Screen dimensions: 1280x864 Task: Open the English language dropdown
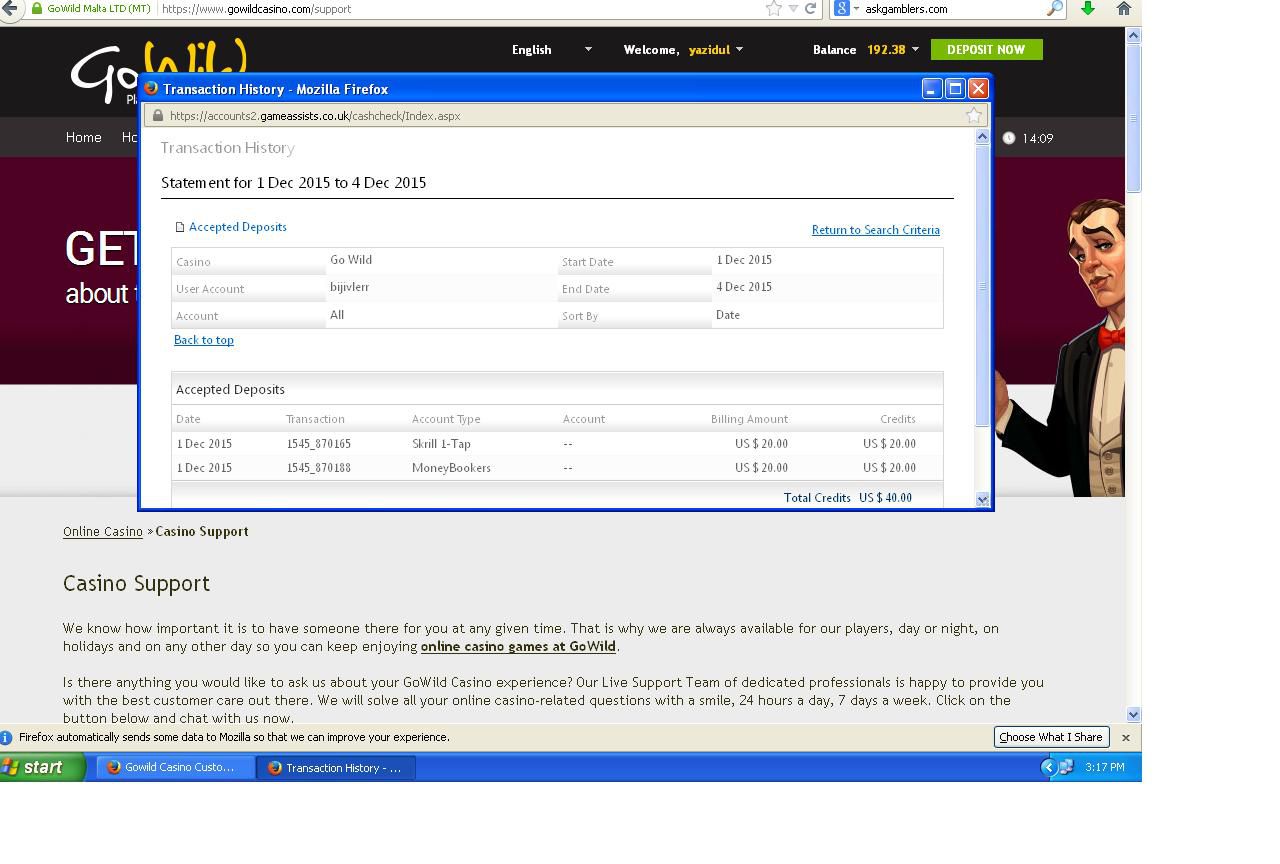point(552,49)
